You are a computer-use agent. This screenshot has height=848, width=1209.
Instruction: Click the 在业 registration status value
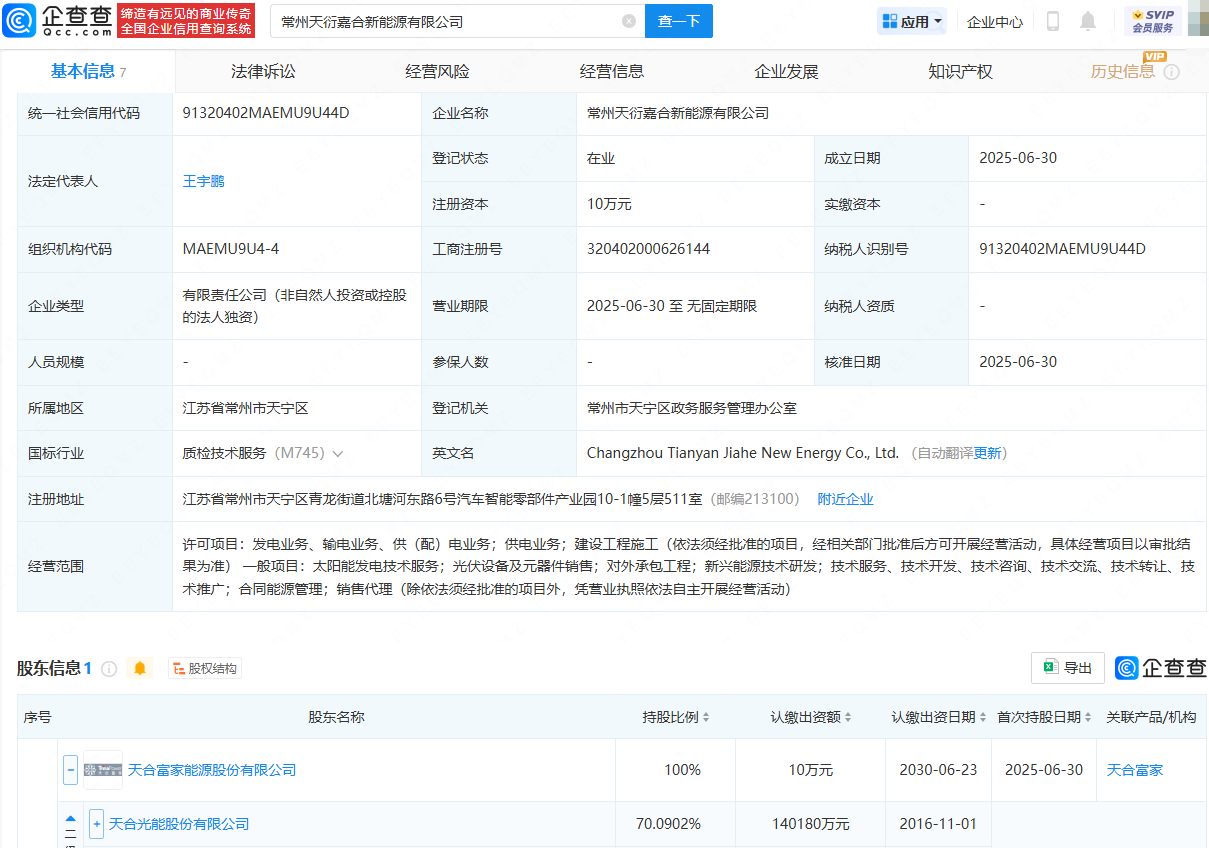601,158
